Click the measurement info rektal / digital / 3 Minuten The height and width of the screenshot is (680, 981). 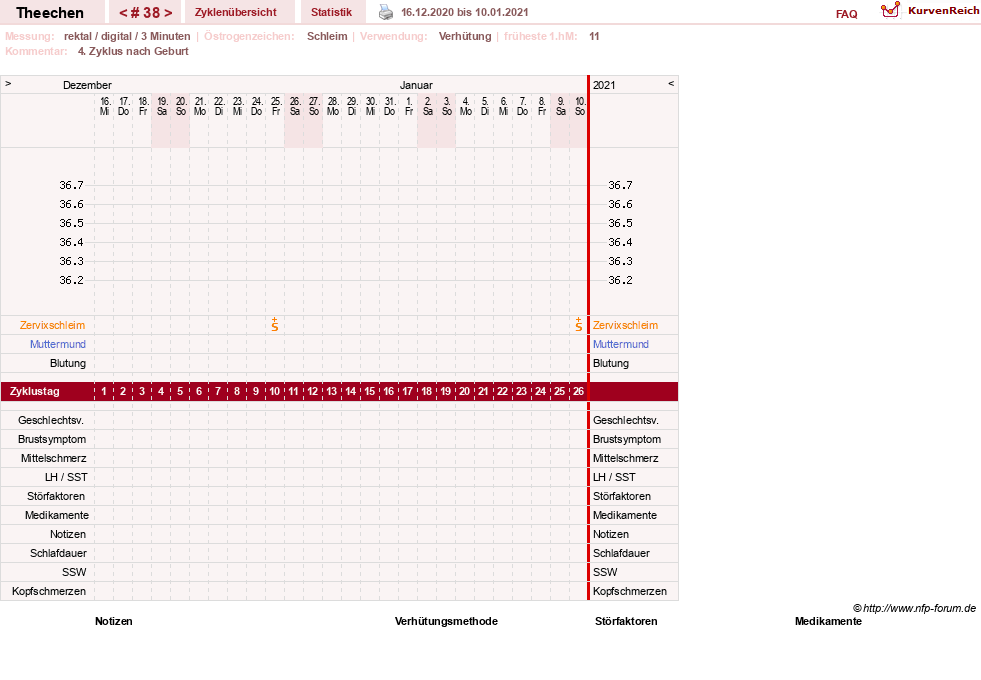[x=127, y=36]
